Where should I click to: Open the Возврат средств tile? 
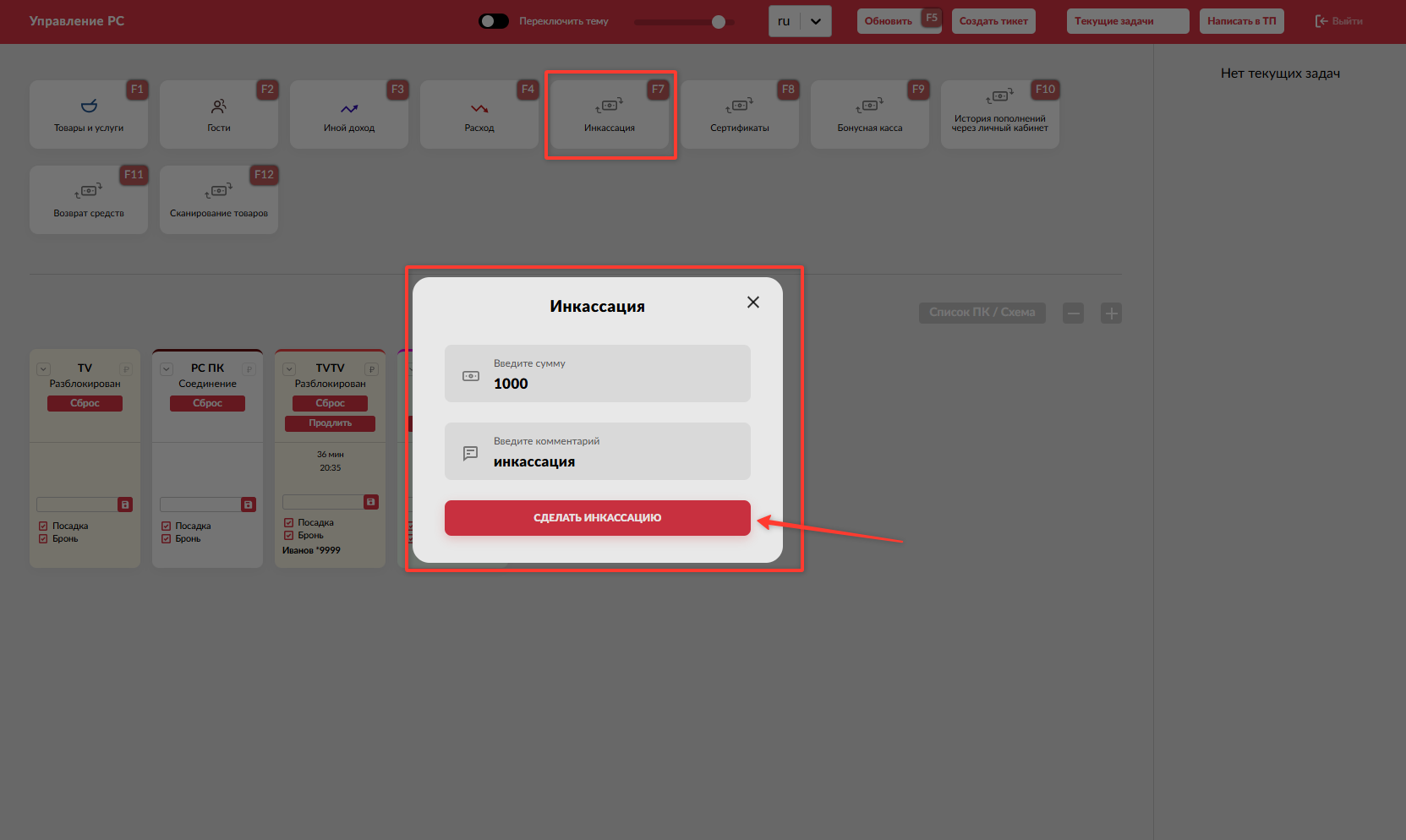(89, 200)
